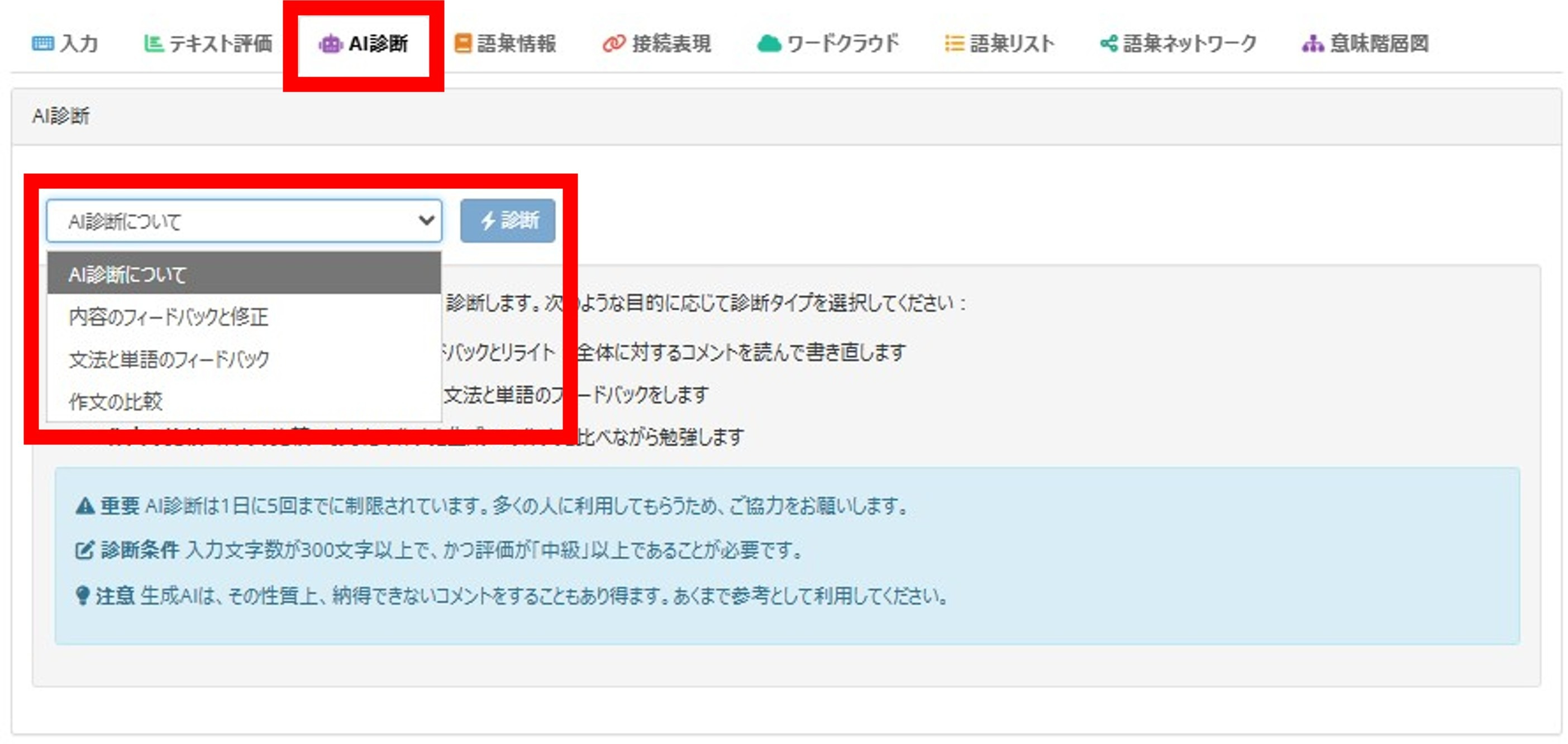The image size is (1568, 744).
Task: Click the dropdown chevron arrow on selector
Action: click(x=426, y=221)
